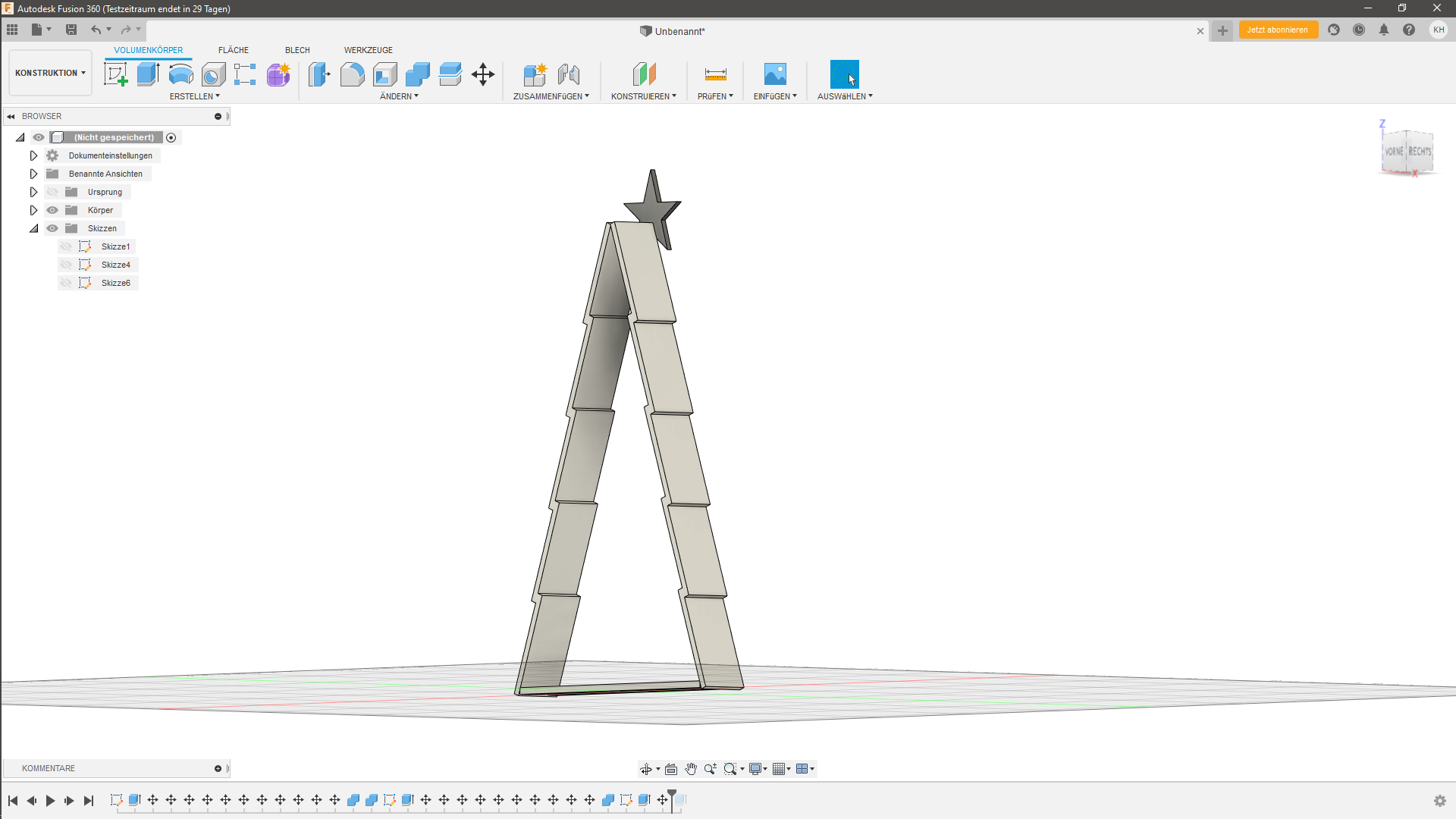Select the Press Pull tool
Screen dimensions: 1456x819
319,74
